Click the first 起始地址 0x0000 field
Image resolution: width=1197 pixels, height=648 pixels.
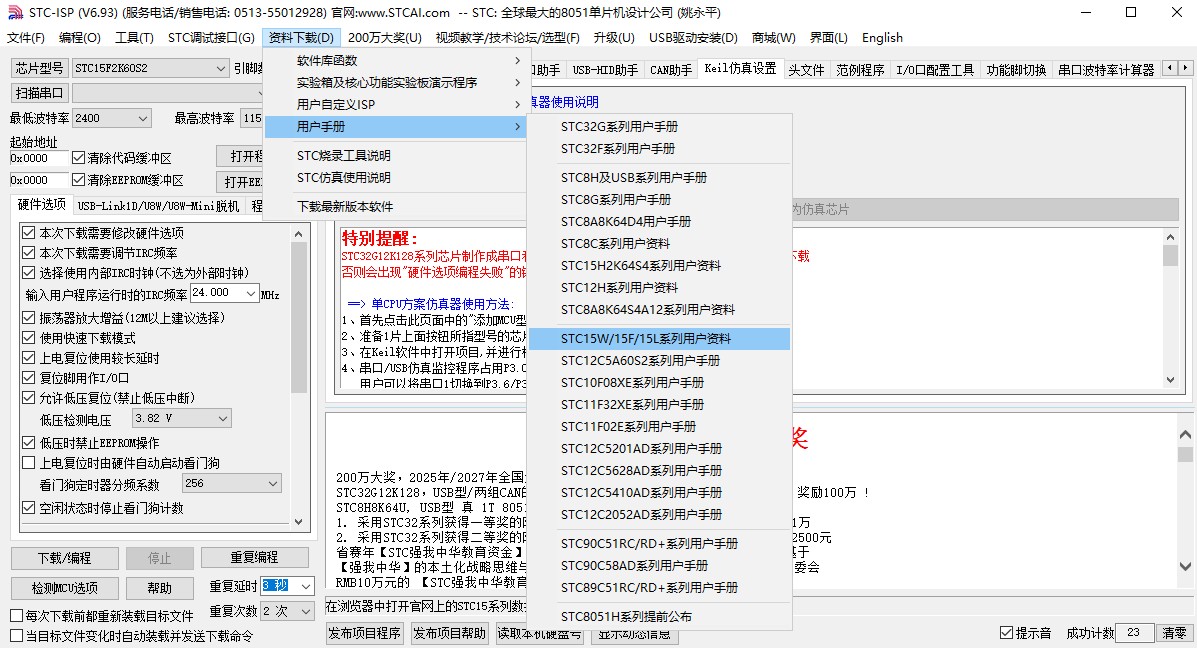pyautogui.click(x=38, y=158)
